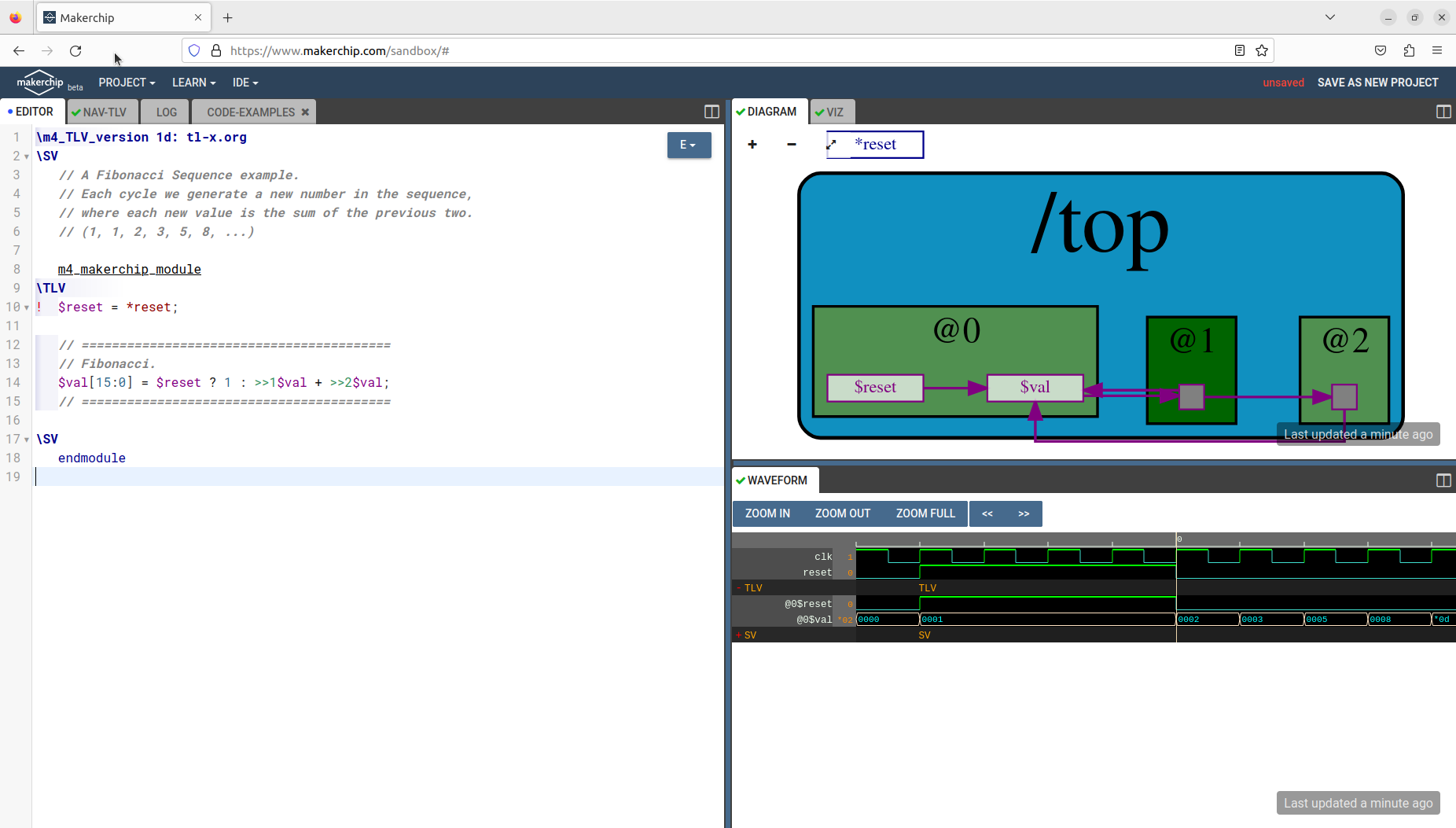Split the waveform pane layout icon
This screenshot has height=828, width=1456.
point(1443,480)
